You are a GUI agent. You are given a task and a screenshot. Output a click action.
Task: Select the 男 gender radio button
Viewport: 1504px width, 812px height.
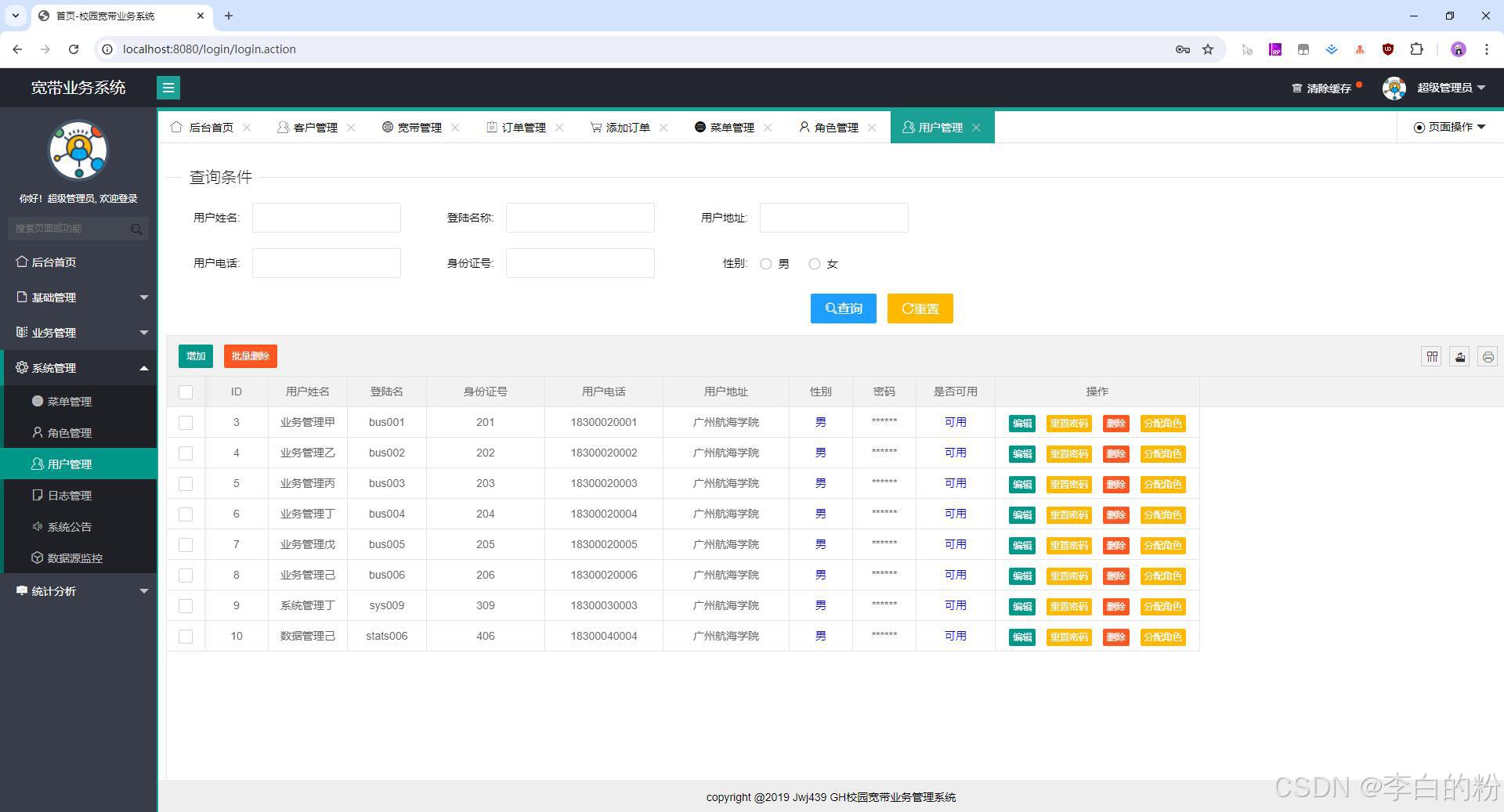(x=766, y=264)
